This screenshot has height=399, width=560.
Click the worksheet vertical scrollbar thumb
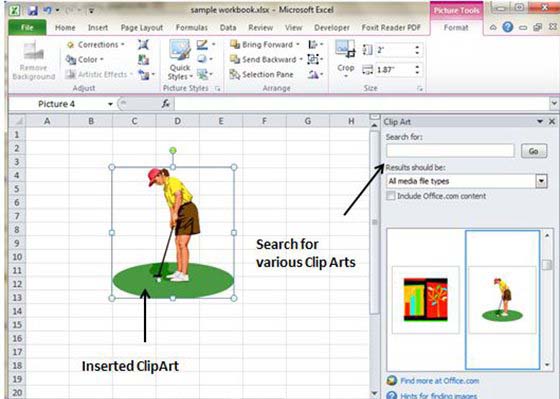(374, 222)
